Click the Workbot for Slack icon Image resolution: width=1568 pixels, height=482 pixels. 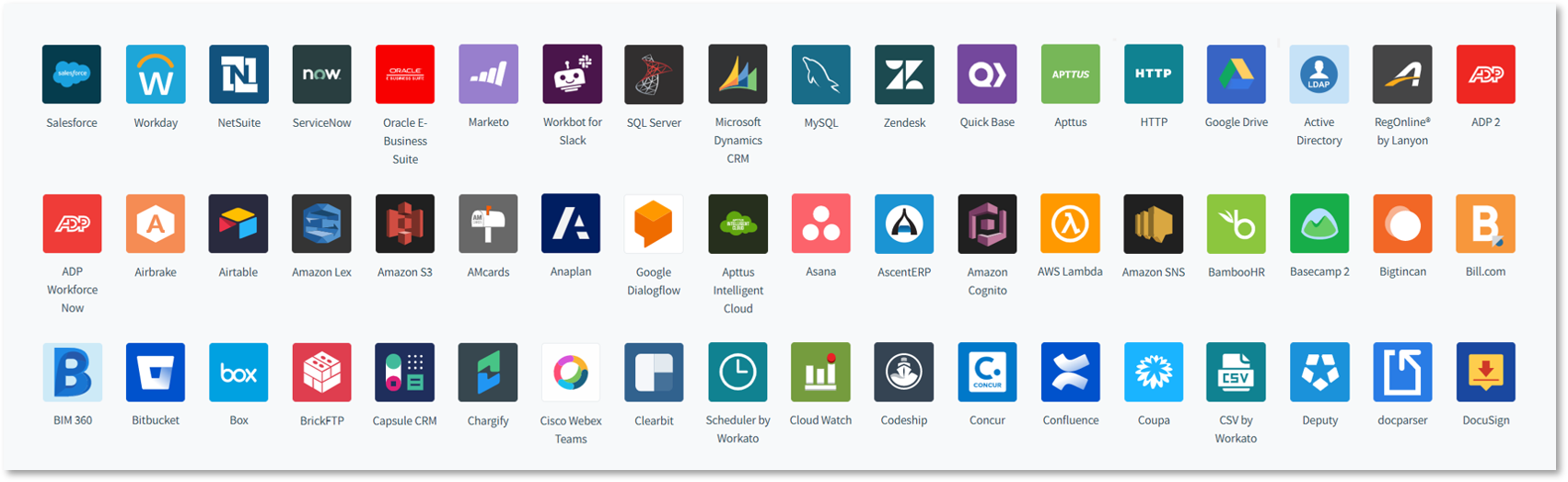click(572, 75)
